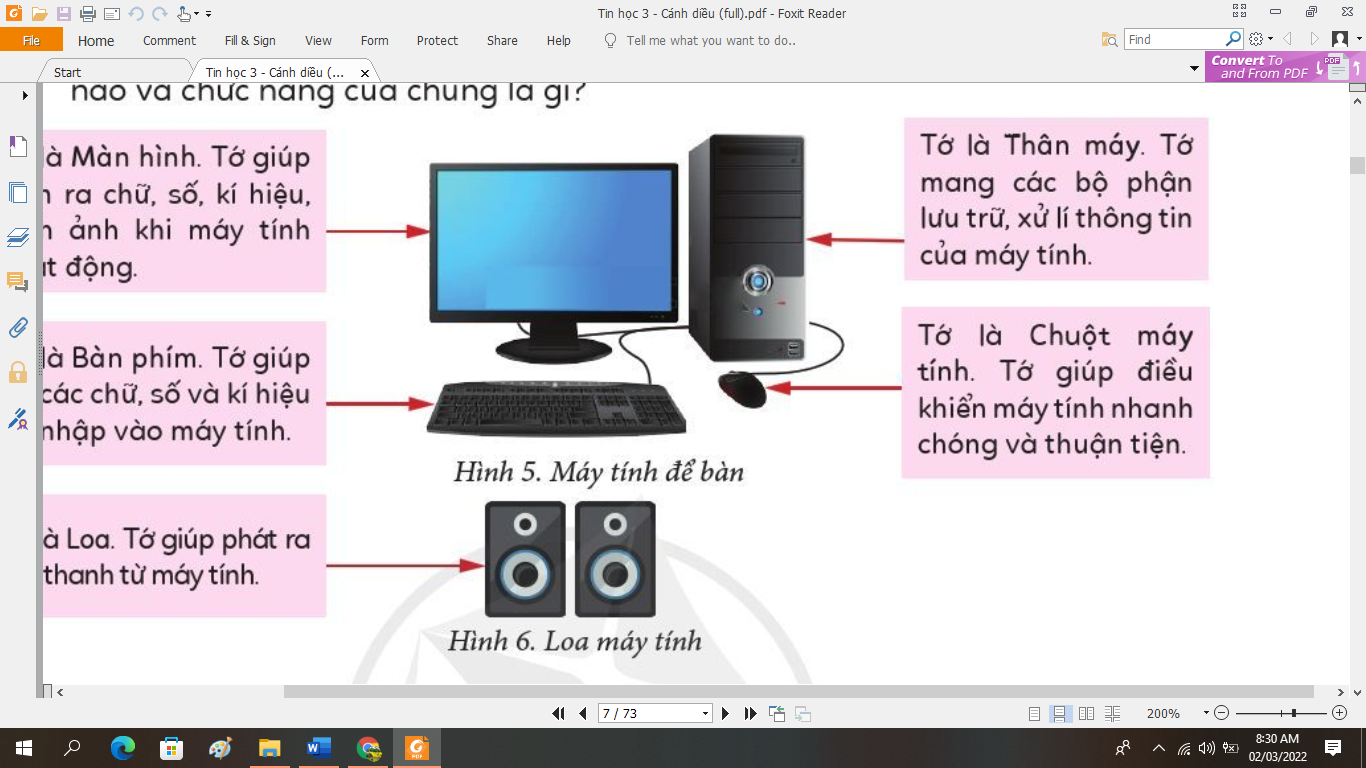Screen dimensions: 1366x768
Task: Jump to the last page
Action: click(x=750, y=713)
